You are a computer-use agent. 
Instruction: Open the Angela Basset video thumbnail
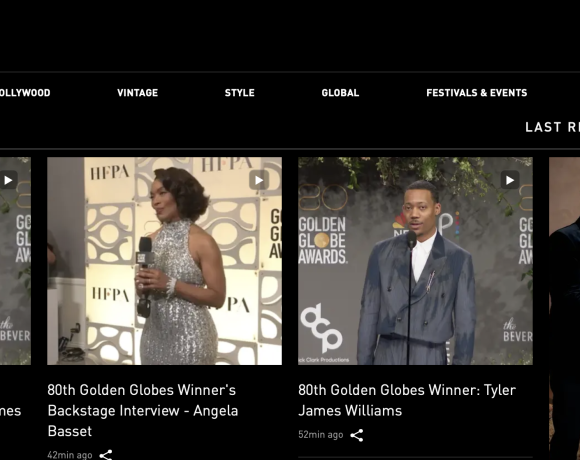pyautogui.click(x=165, y=261)
